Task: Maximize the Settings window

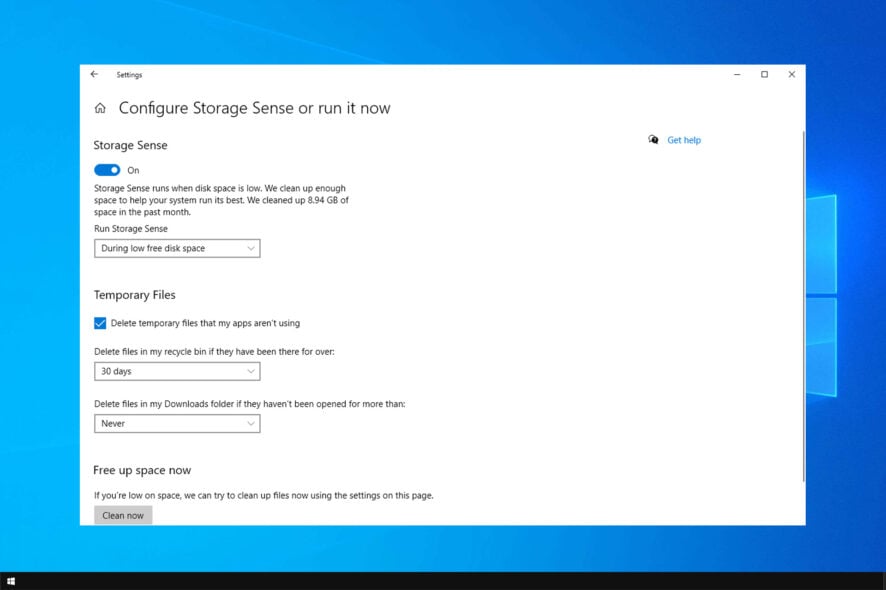Action: 764,74
